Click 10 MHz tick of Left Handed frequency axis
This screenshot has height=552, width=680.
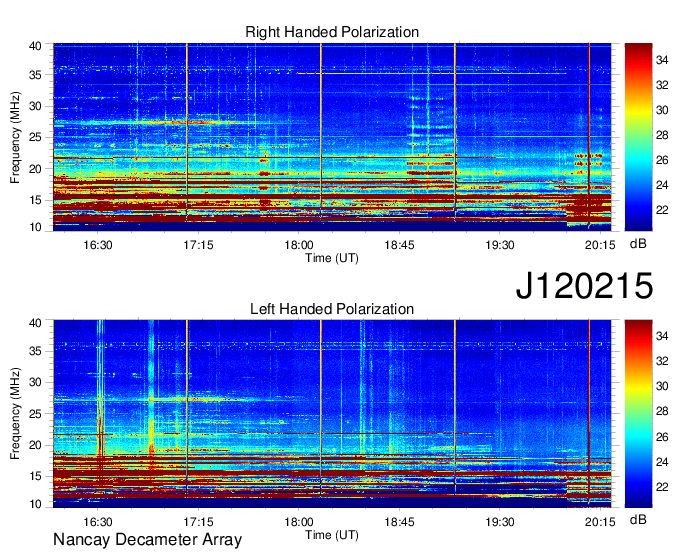coord(36,504)
